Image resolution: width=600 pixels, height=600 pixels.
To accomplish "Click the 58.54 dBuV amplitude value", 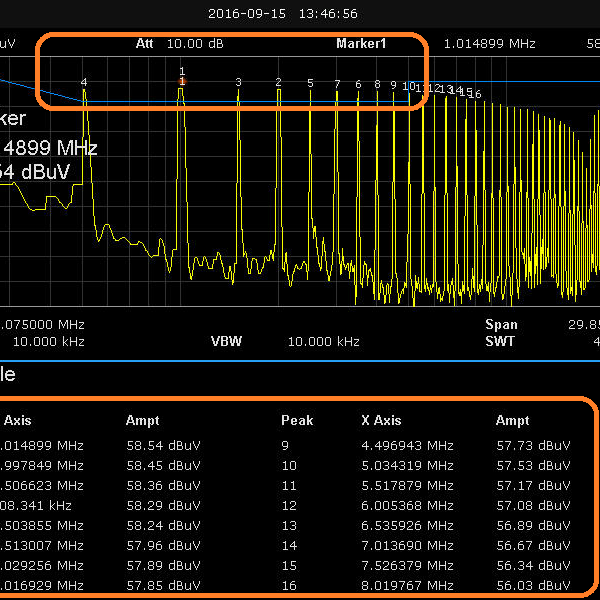I will coord(163,445).
